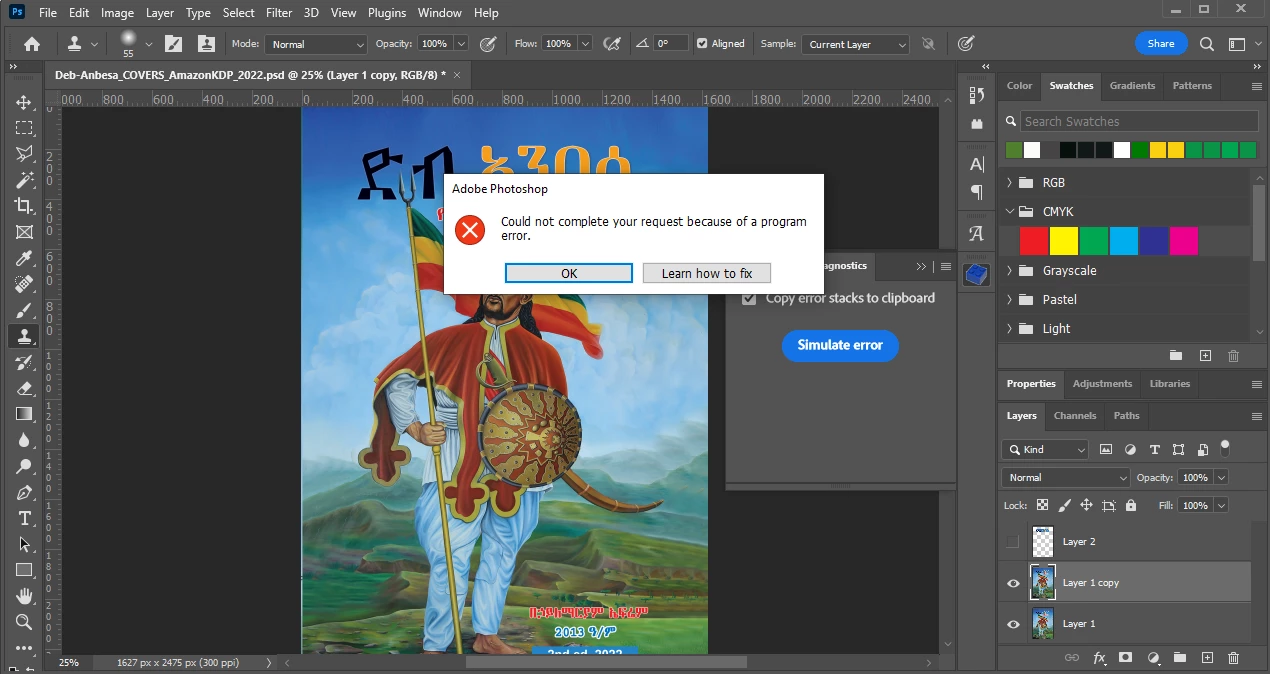Go to the Home screen icon

pos(32,44)
